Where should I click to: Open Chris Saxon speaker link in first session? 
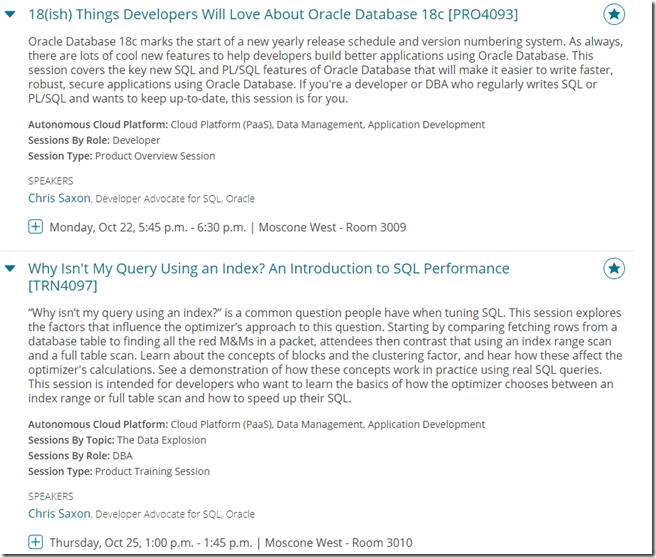(60, 198)
